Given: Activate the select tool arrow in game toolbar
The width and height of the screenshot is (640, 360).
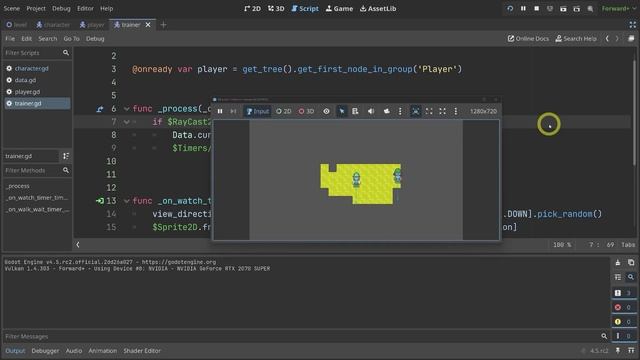Looking at the screenshot, I should click(342, 111).
